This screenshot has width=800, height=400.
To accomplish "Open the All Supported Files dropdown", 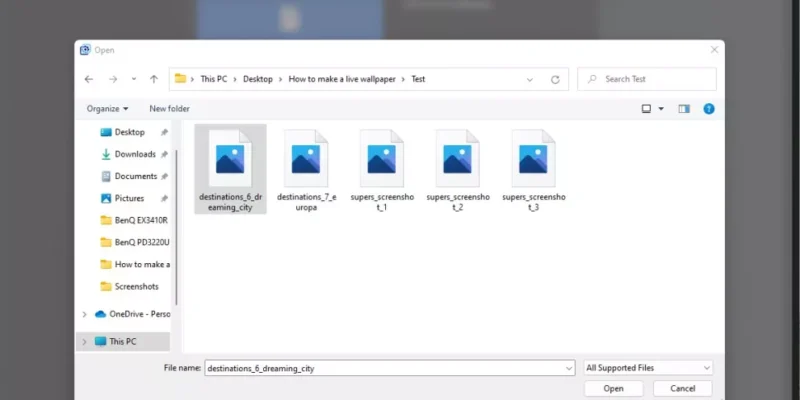I will pos(648,368).
